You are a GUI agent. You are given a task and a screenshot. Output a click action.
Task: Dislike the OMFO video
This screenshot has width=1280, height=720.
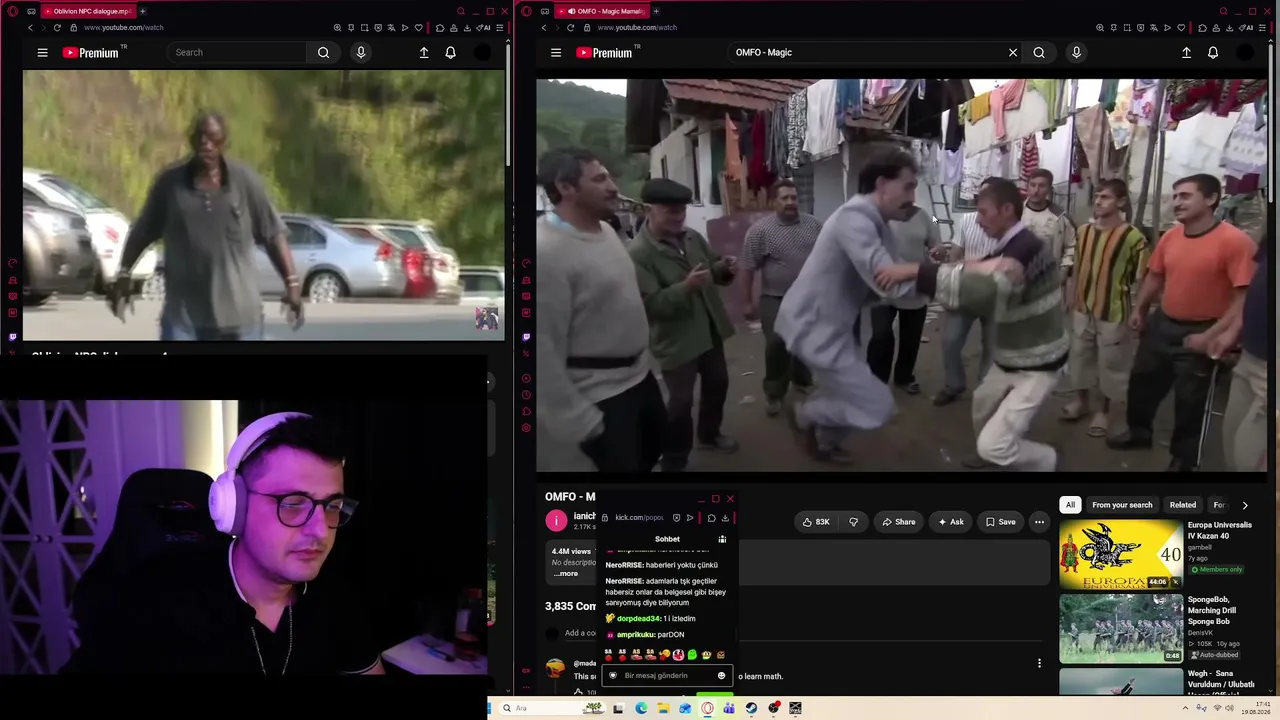(853, 521)
